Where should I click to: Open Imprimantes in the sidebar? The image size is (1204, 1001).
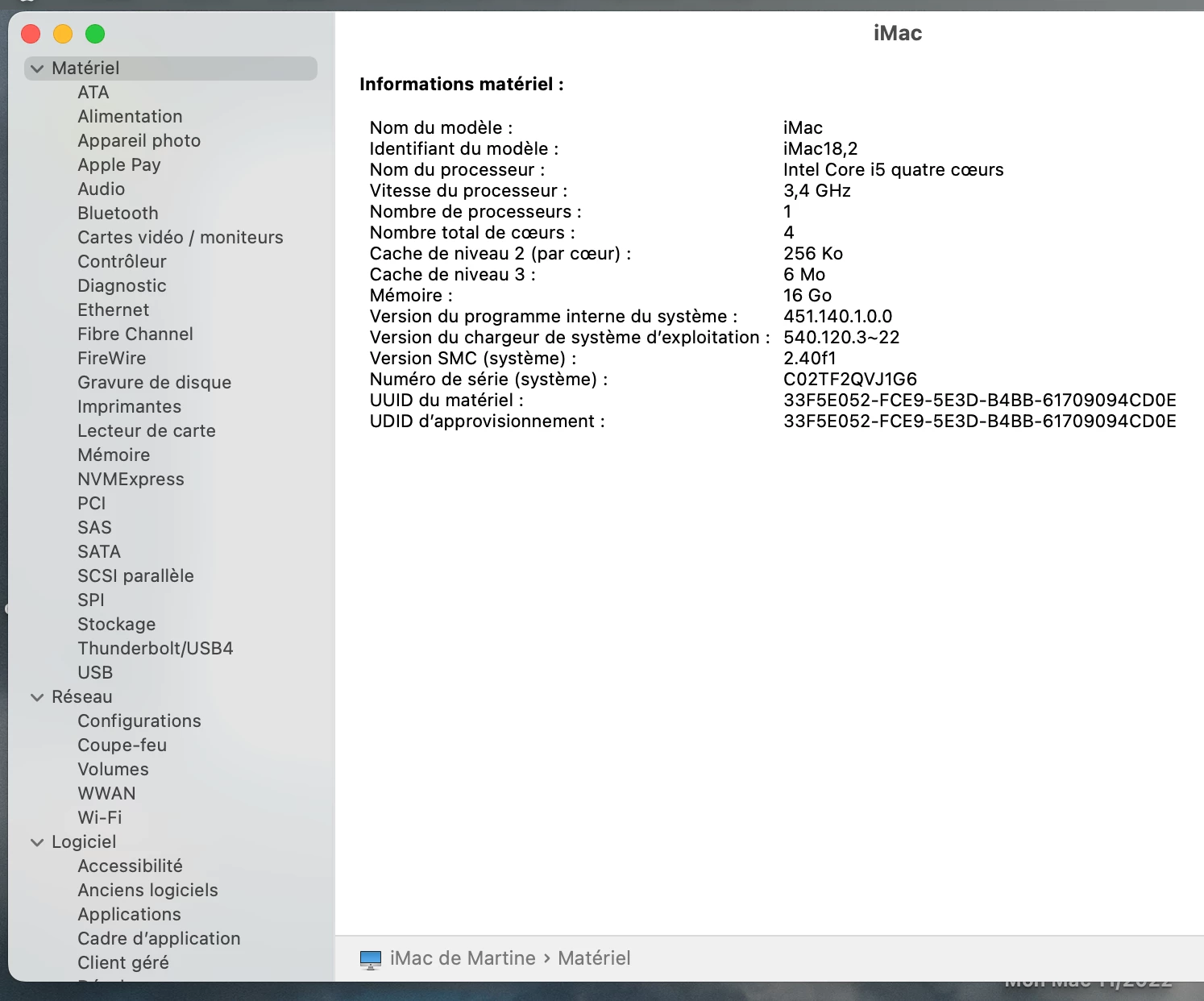[x=130, y=407]
